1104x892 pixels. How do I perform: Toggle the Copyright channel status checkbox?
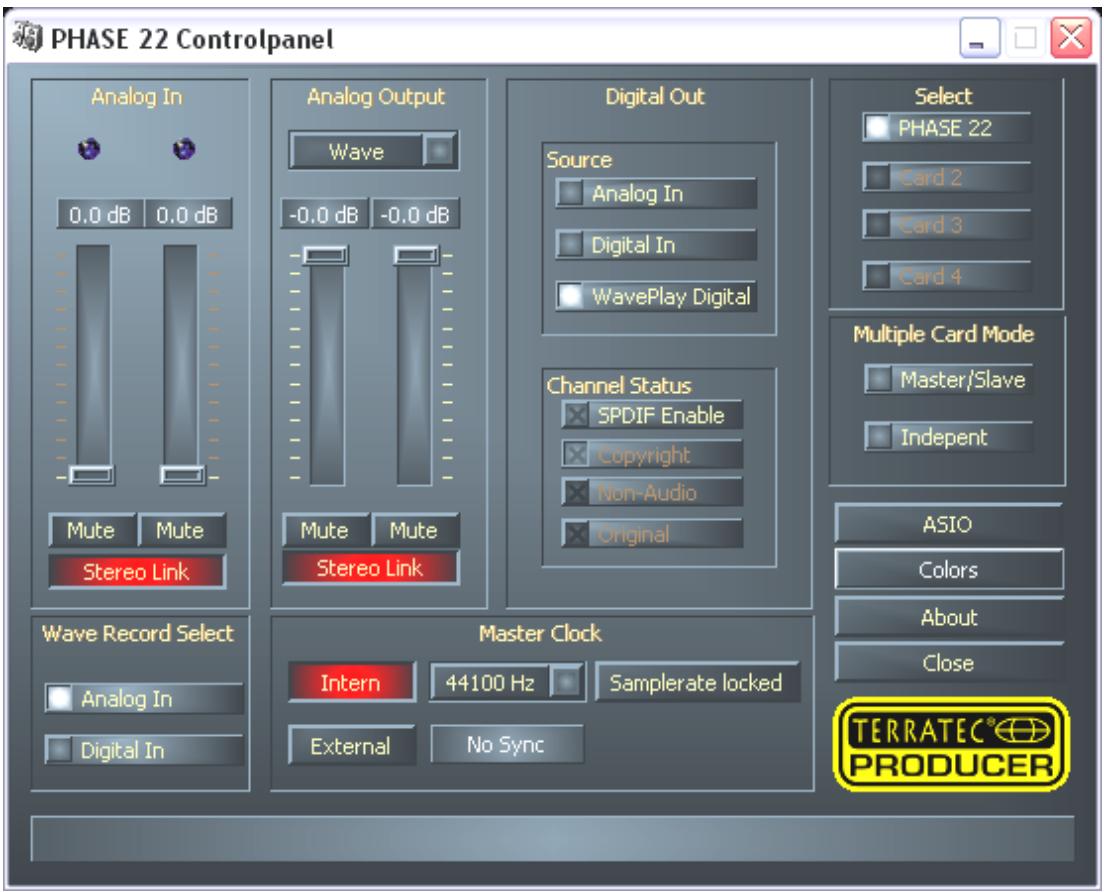click(652, 454)
